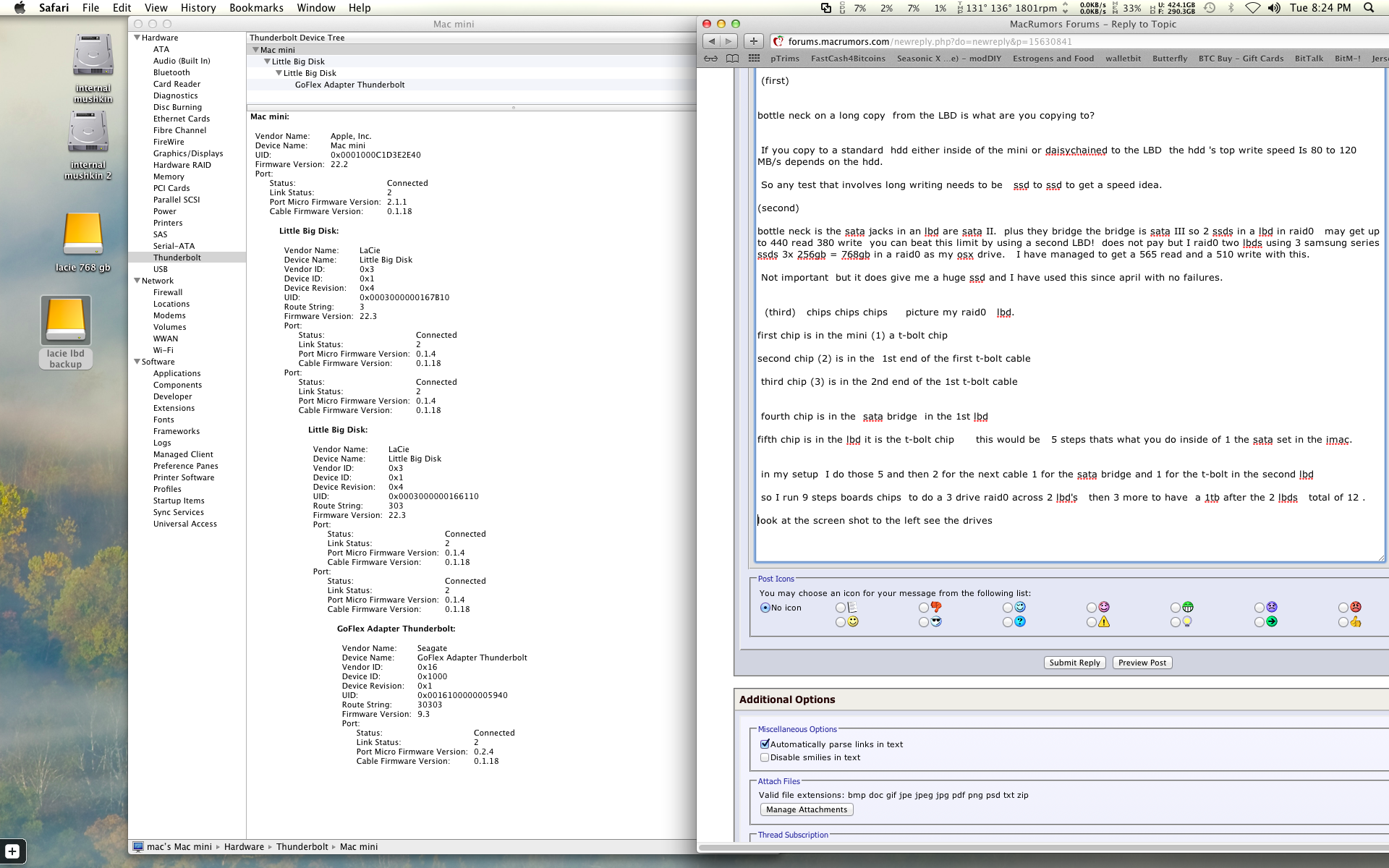Click the Tue 8:24 PM clock
The image size is (1389, 868).
(1320, 8)
